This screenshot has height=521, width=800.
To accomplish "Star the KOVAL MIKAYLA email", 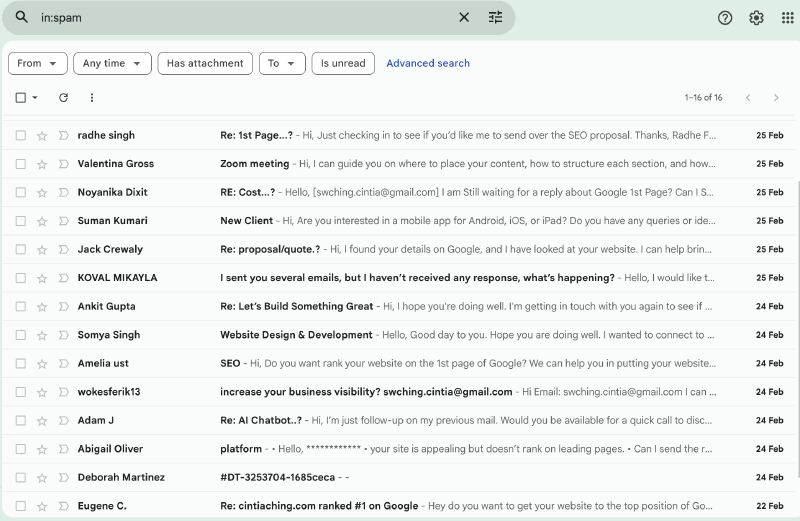I will [42, 279].
